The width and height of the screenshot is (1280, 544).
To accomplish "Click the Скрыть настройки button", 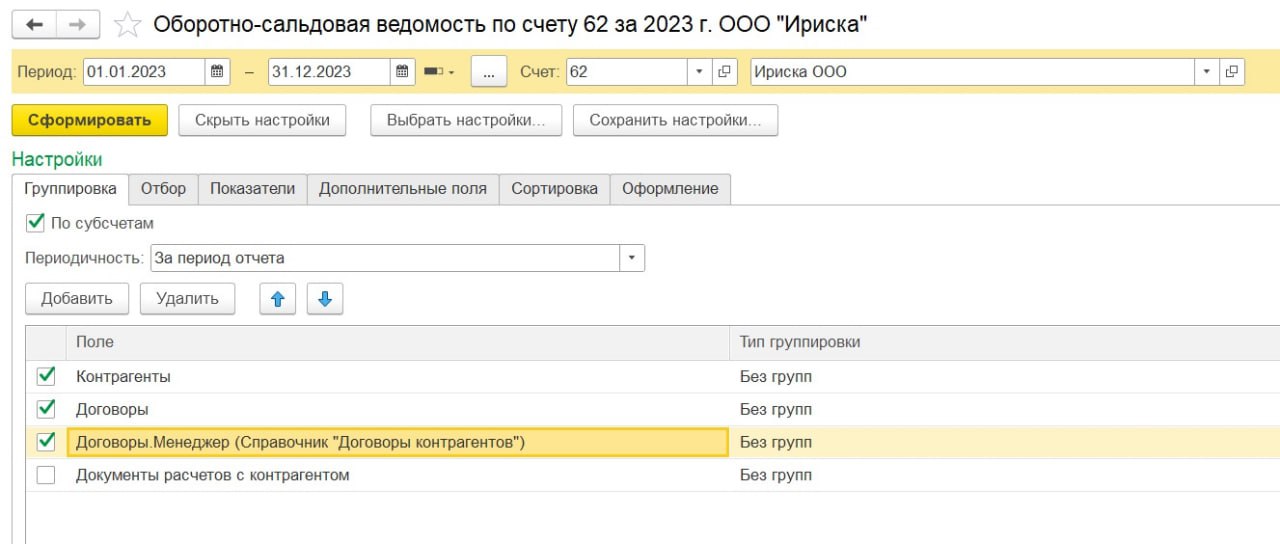I will coord(262,120).
